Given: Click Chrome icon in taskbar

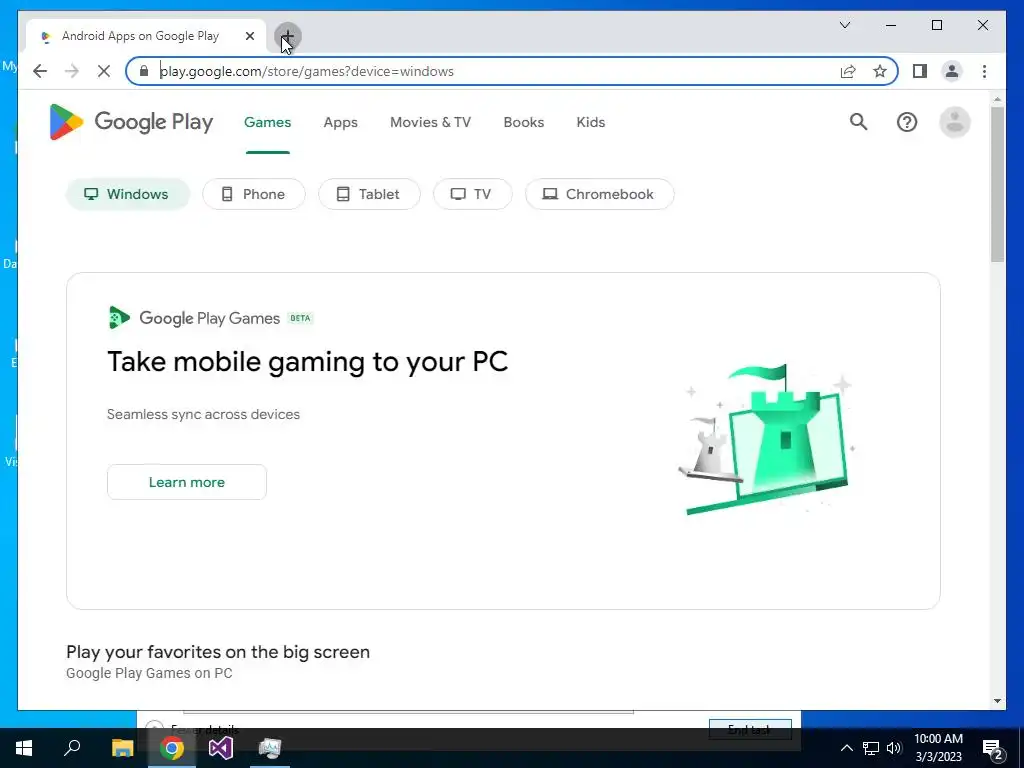Looking at the screenshot, I should click(172, 748).
